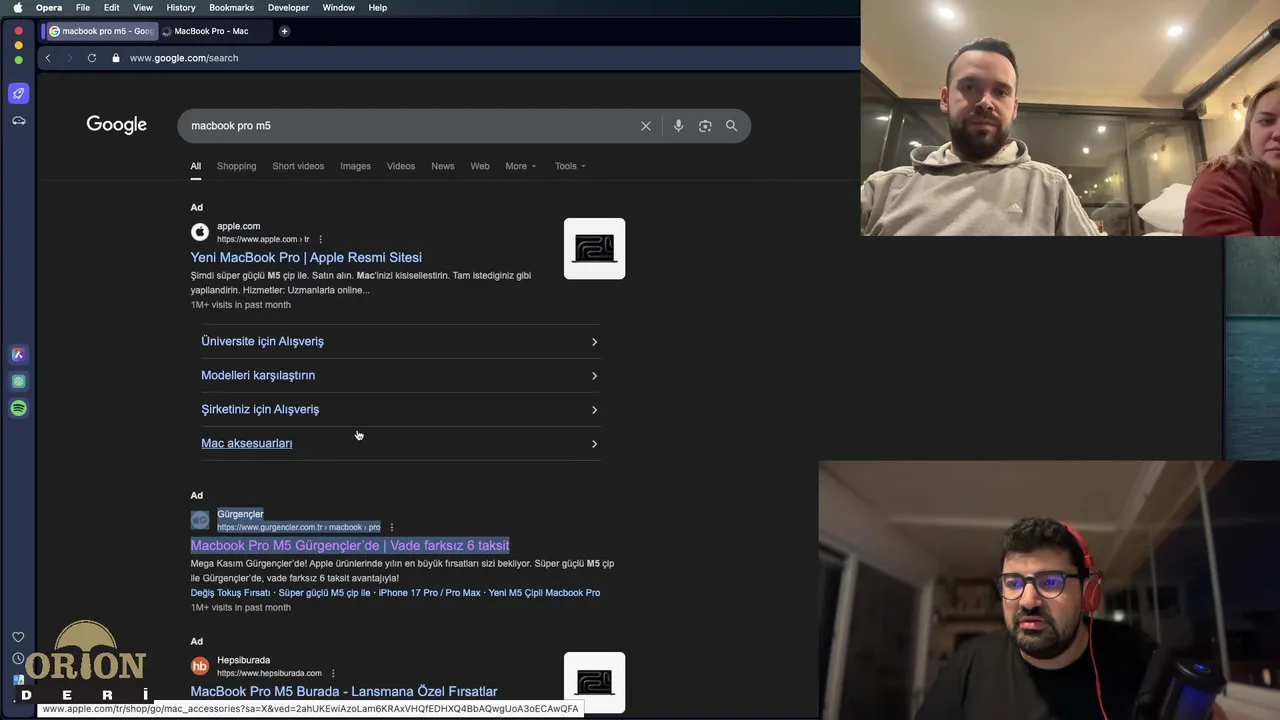Switch to the Videos results tab
The width and height of the screenshot is (1280, 720).
(401, 166)
